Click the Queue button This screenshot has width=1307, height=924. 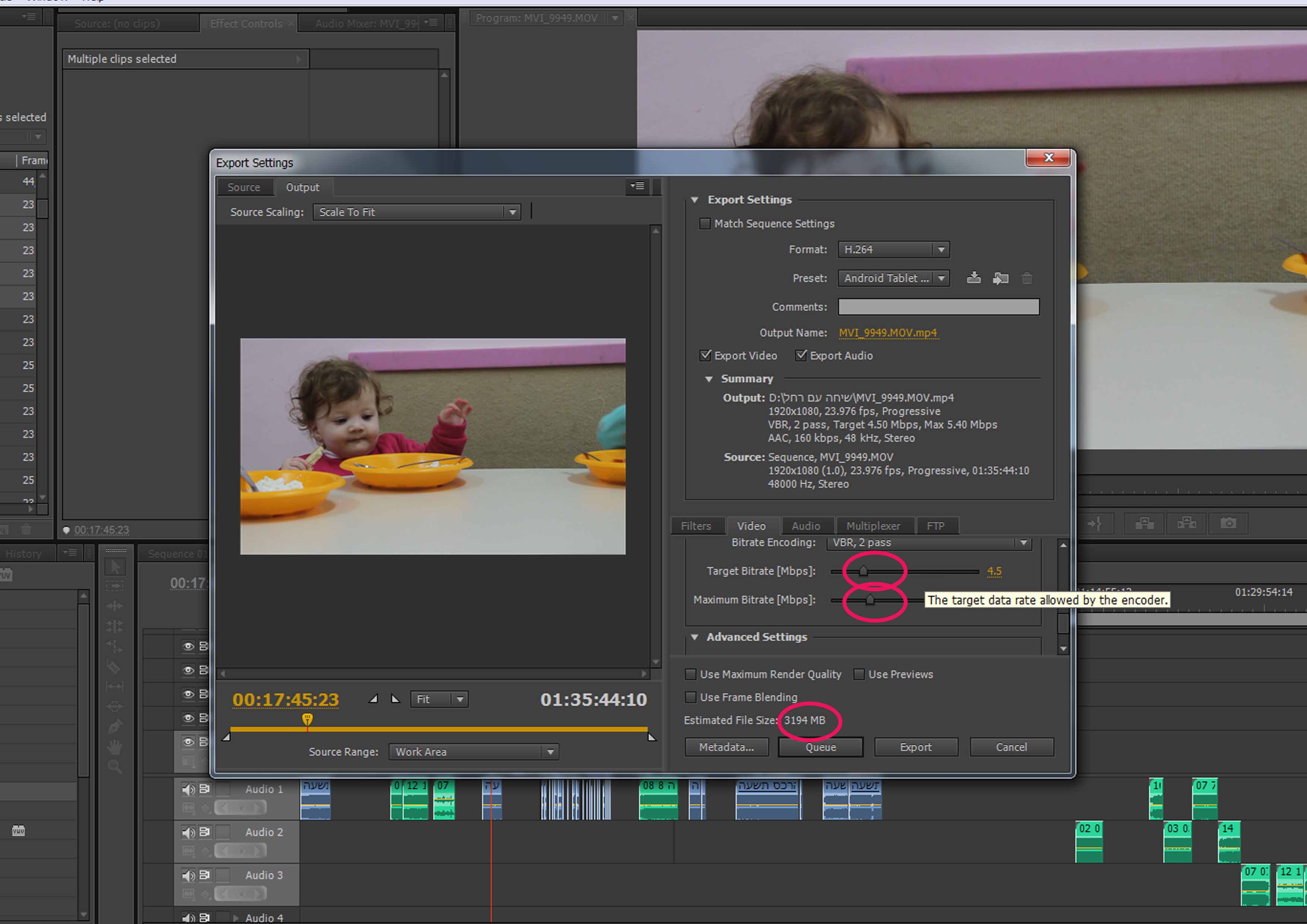pos(820,747)
